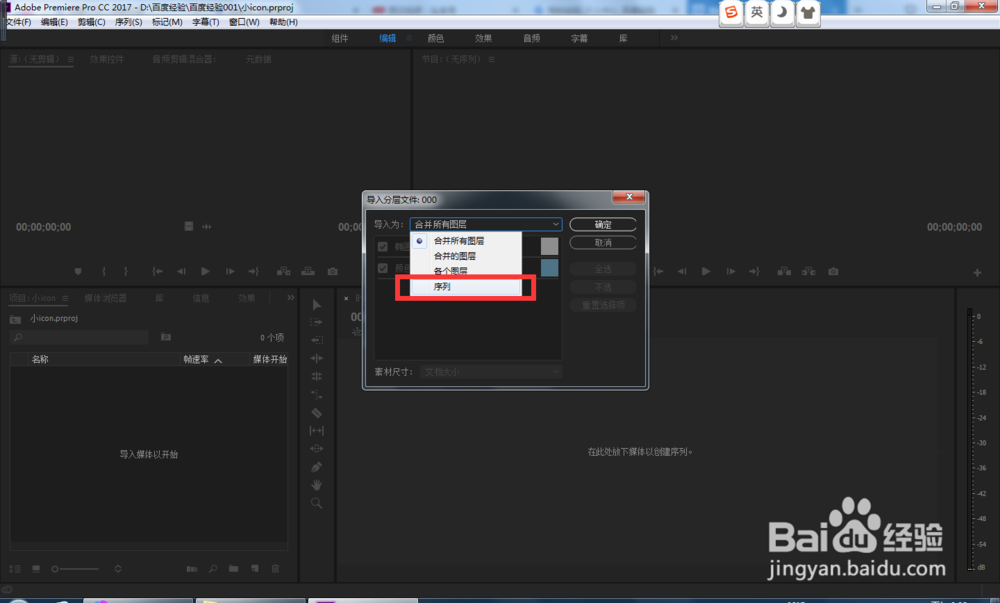Adjust the project thumbnail zoom slider

click(x=75, y=569)
